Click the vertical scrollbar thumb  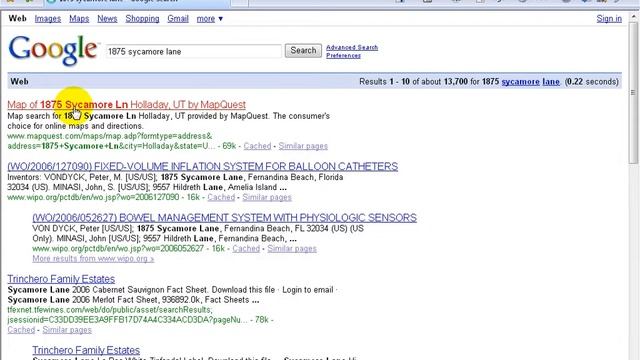click(633, 93)
